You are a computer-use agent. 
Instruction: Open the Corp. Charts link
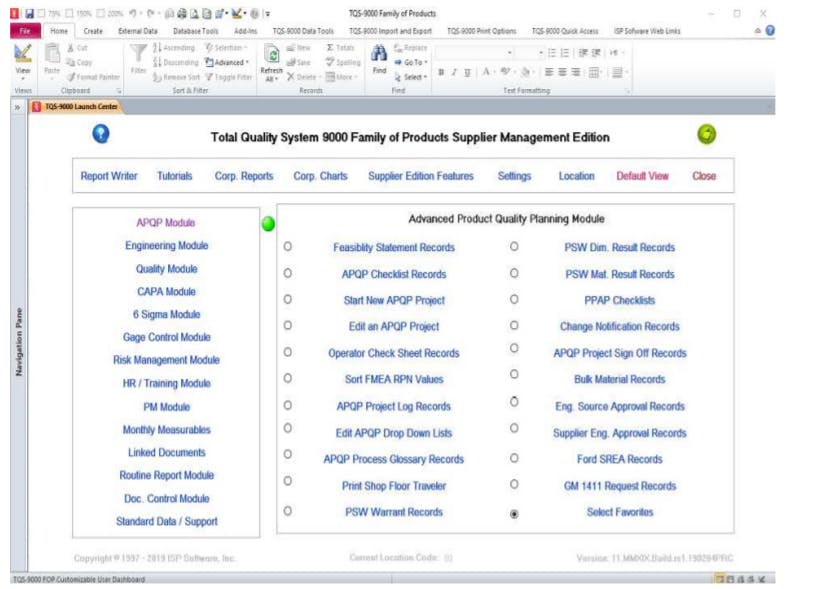click(x=320, y=176)
